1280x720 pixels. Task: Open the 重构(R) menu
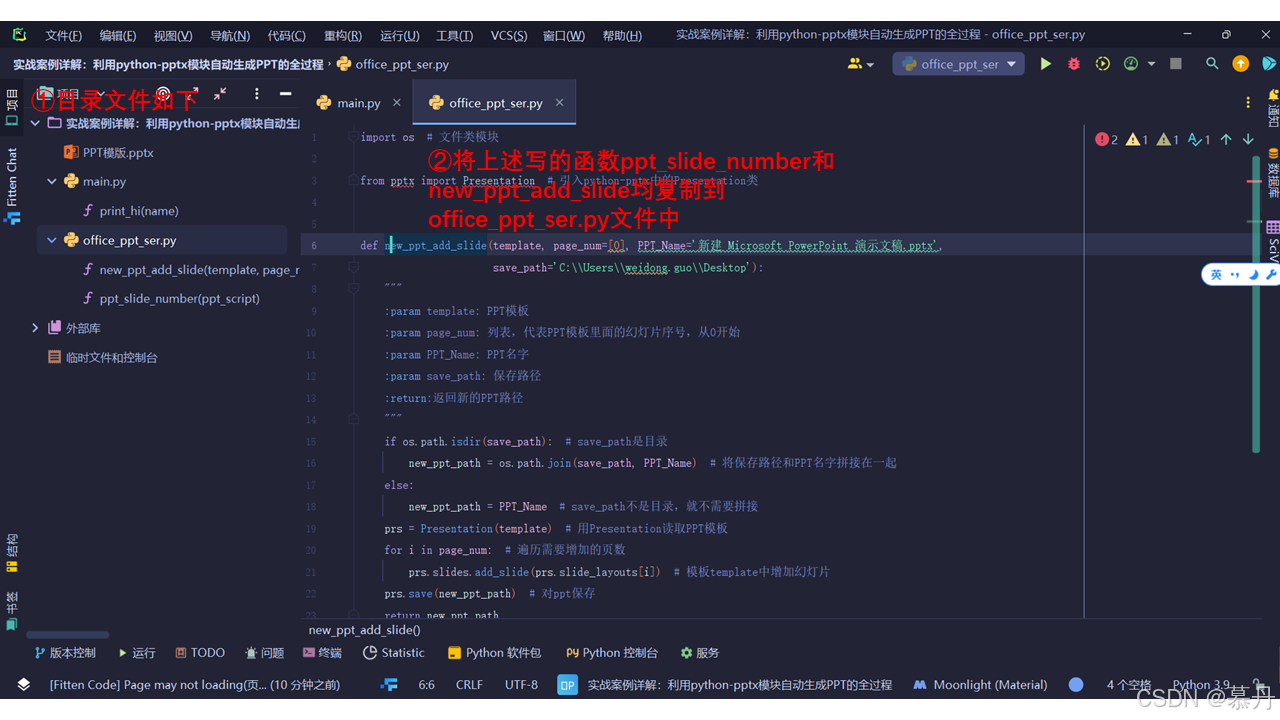(x=343, y=35)
